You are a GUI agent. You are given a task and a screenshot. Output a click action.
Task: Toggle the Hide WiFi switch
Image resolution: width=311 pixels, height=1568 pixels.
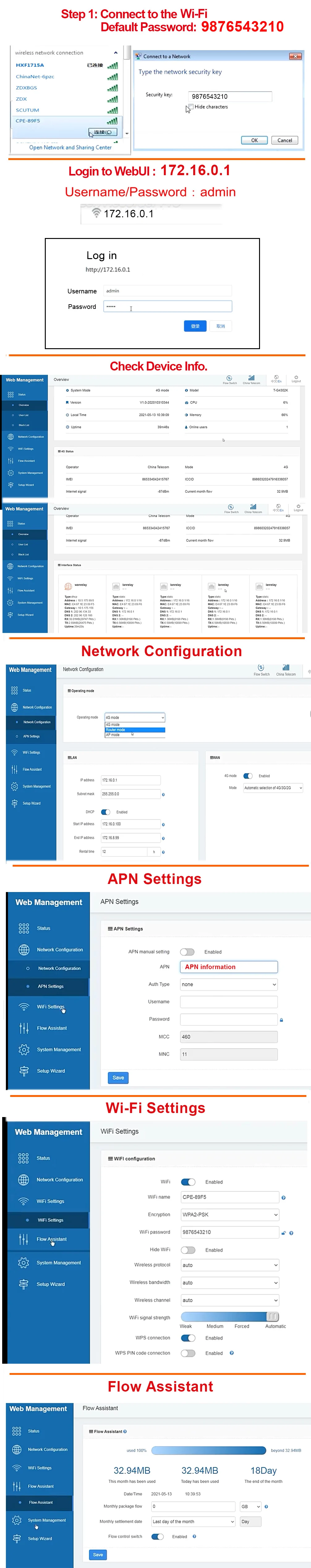click(x=188, y=1250)
